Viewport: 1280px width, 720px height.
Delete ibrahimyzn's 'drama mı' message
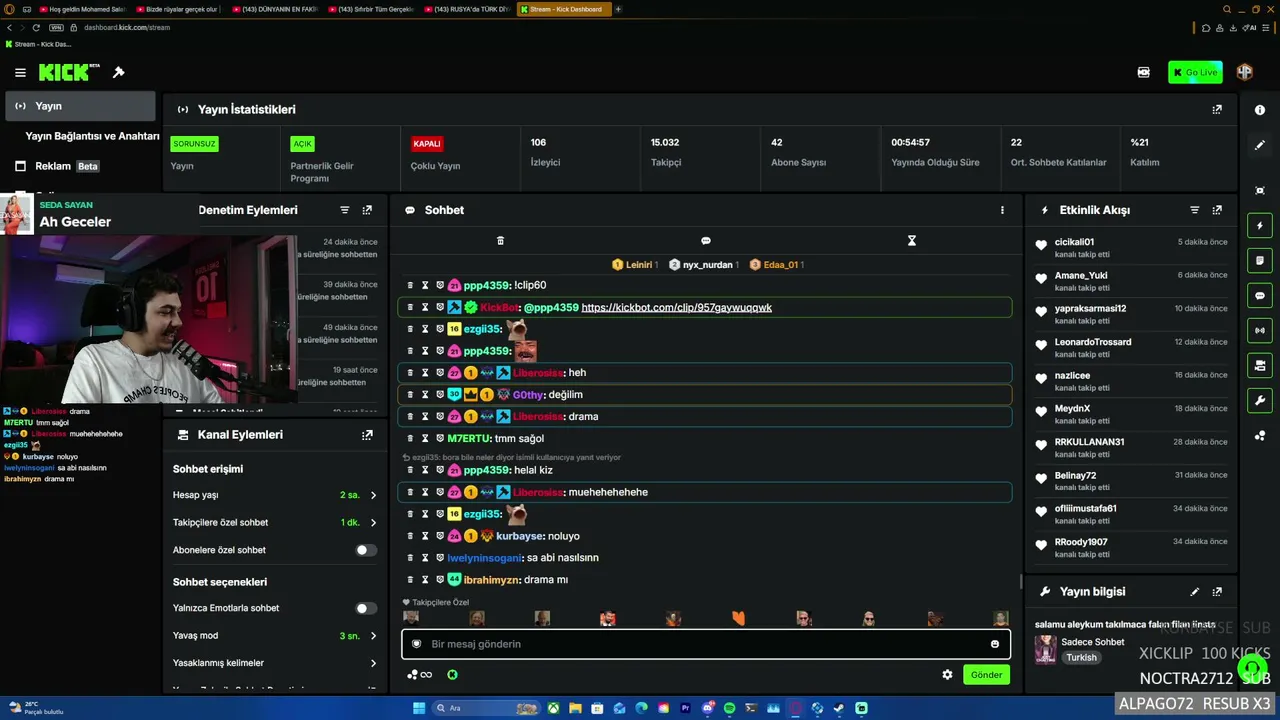click(410, 580)
